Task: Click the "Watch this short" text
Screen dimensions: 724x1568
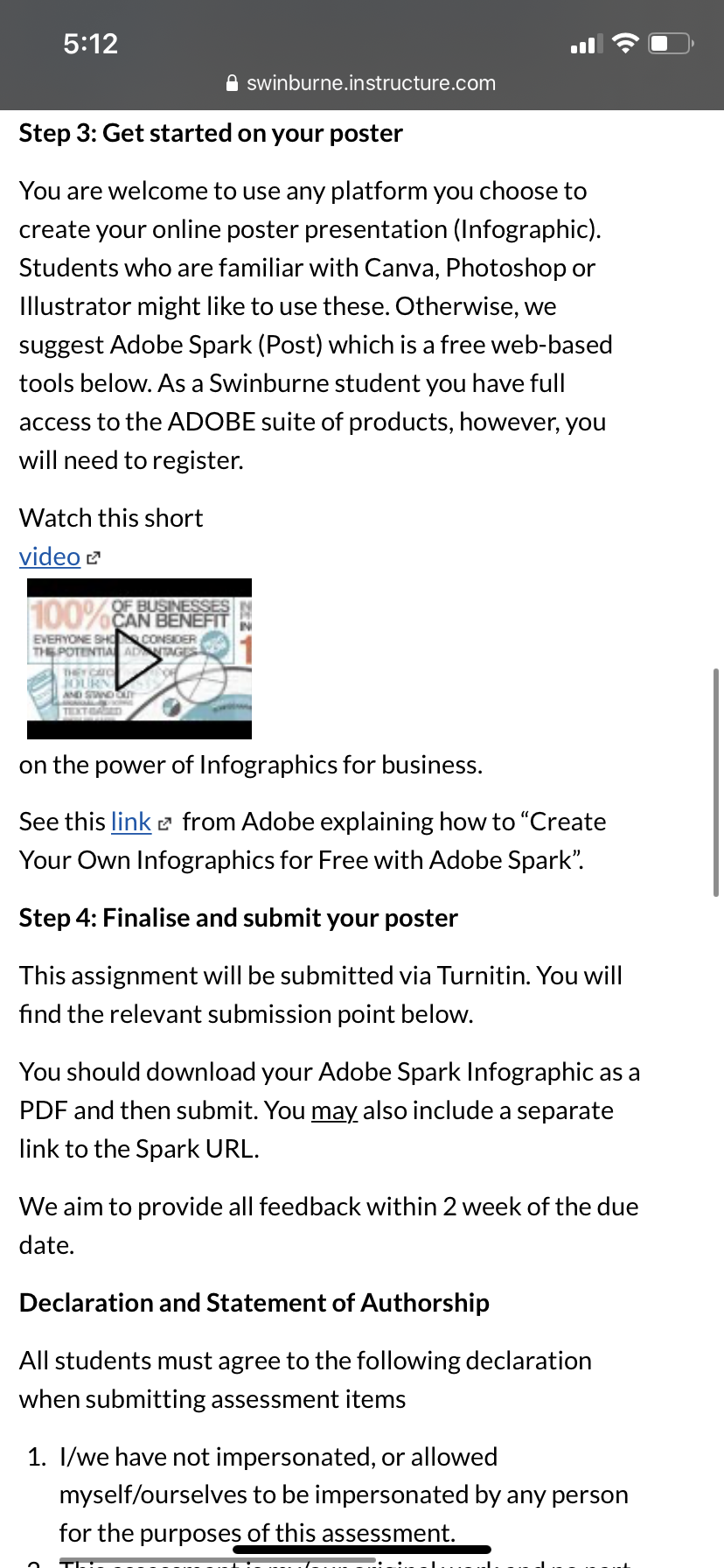Action: [x=111, y=518]
